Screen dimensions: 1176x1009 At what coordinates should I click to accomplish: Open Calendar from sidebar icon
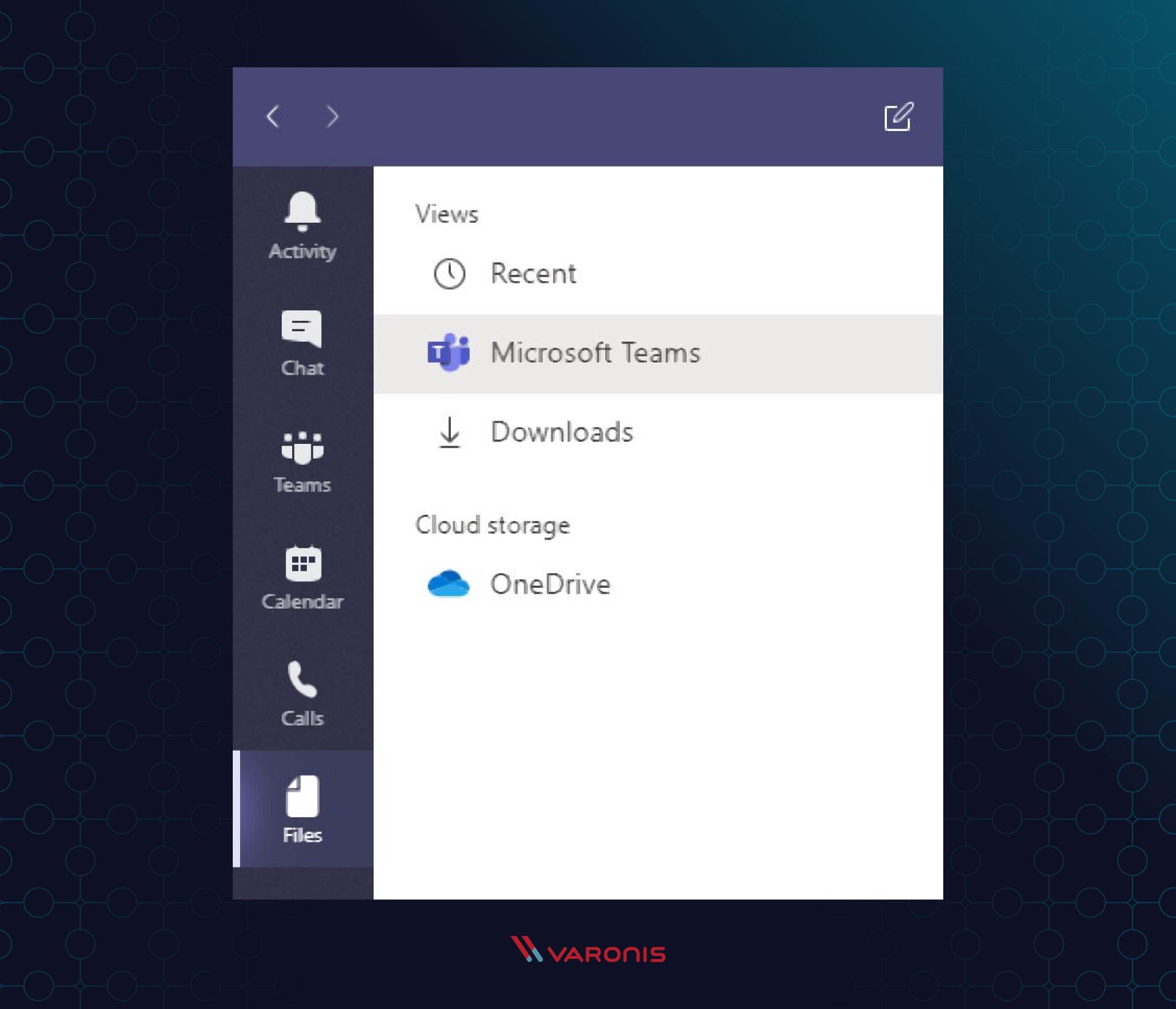click(302, 579)
